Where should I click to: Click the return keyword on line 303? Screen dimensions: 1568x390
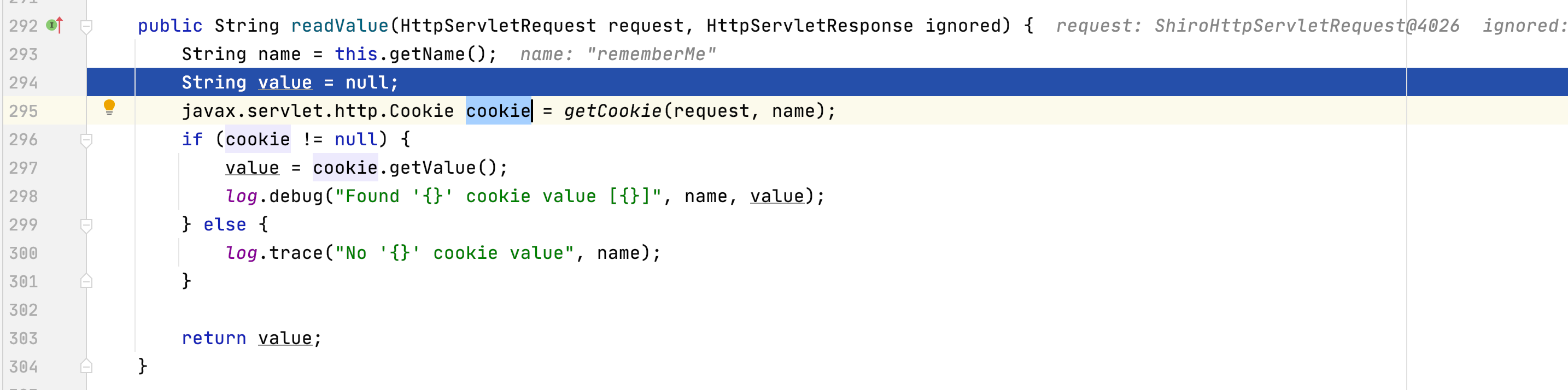point(214,338)
